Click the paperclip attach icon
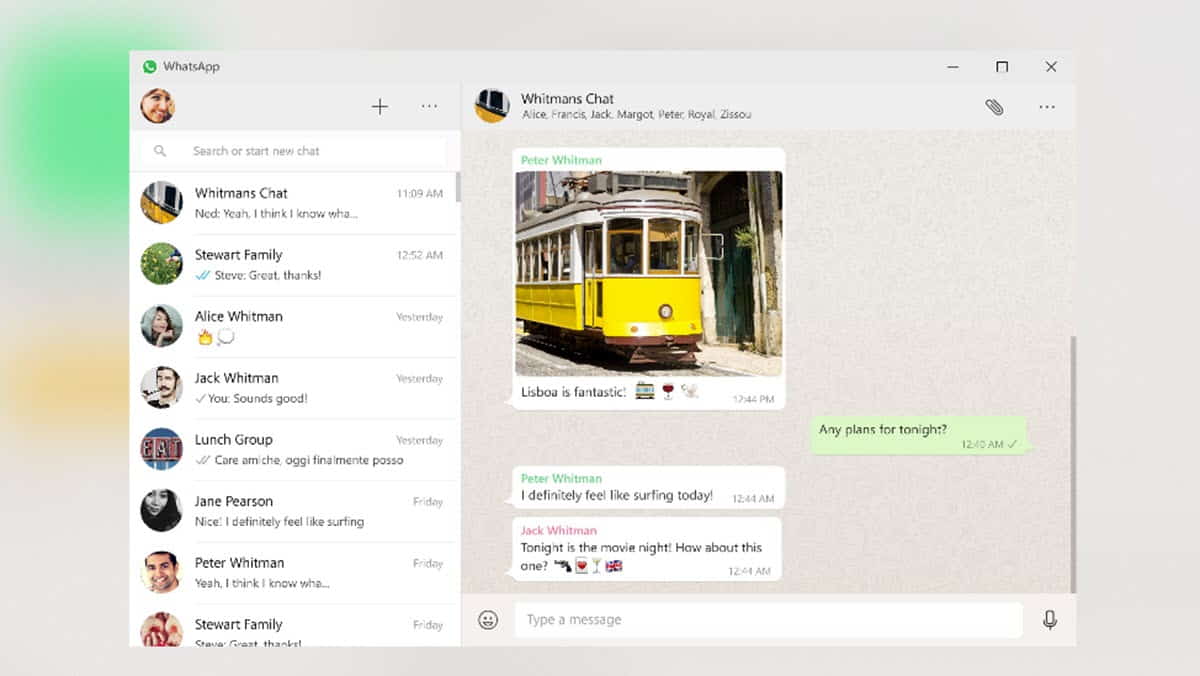The height and width of the screenshot is (676, 1200). click(993, 107)
